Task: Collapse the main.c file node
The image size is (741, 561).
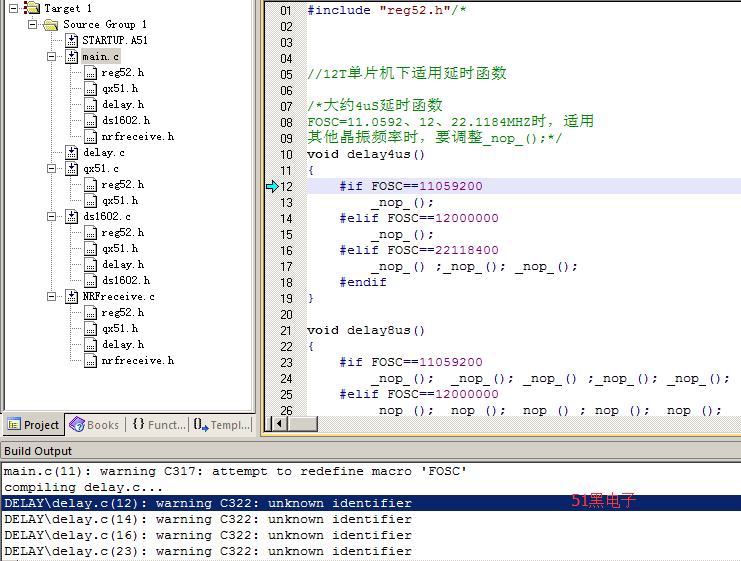Action: [52, 57]
